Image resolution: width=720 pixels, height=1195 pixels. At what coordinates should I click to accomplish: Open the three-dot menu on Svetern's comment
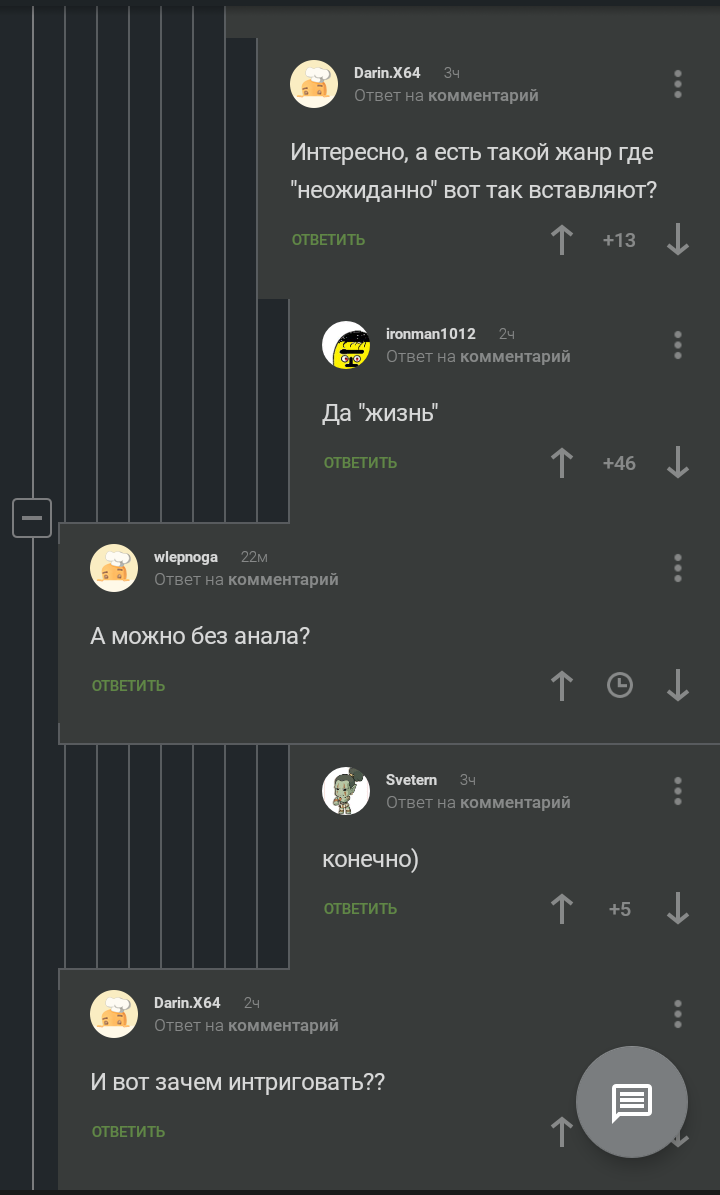677,791
